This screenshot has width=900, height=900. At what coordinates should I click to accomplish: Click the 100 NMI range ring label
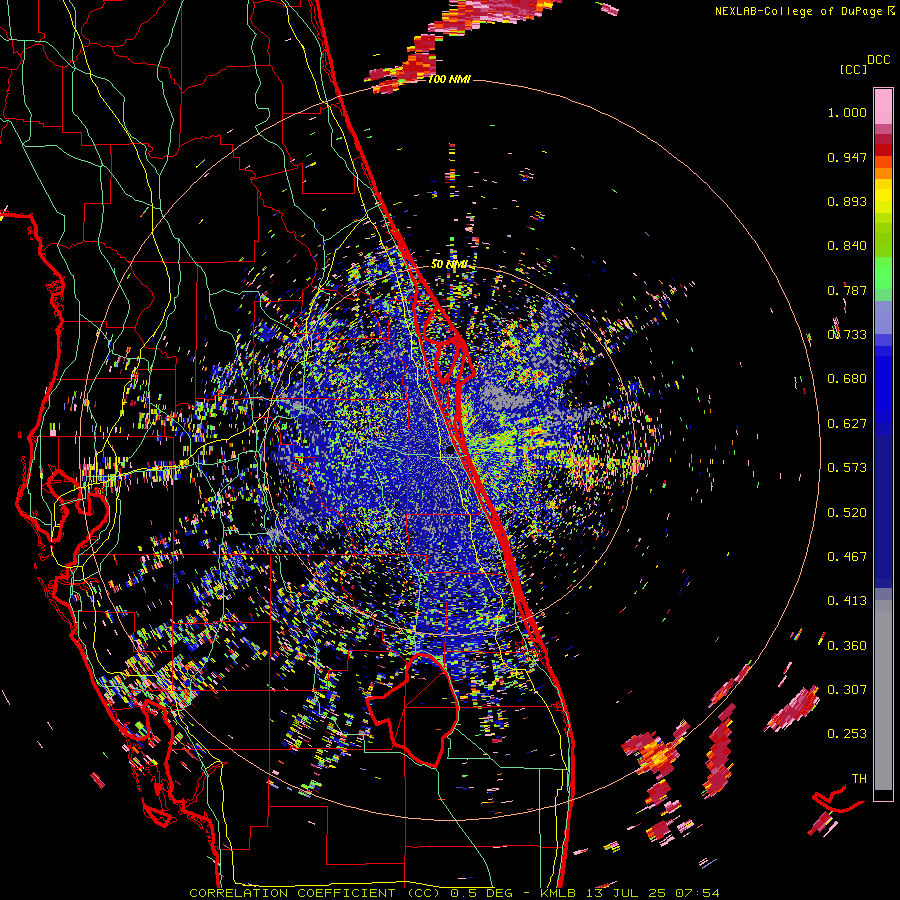pos(449,79)
